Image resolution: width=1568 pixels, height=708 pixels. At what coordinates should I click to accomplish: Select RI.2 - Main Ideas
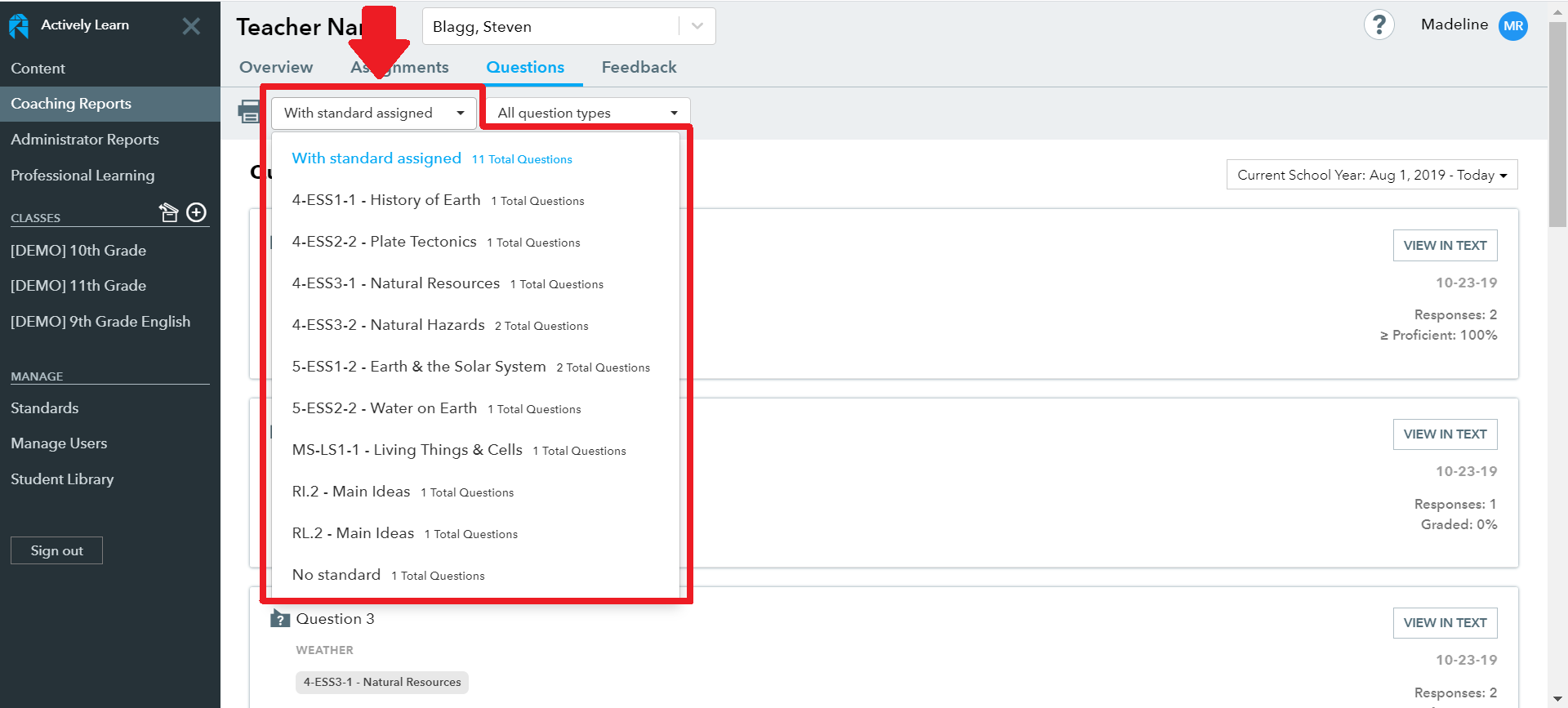click(475, 492)
